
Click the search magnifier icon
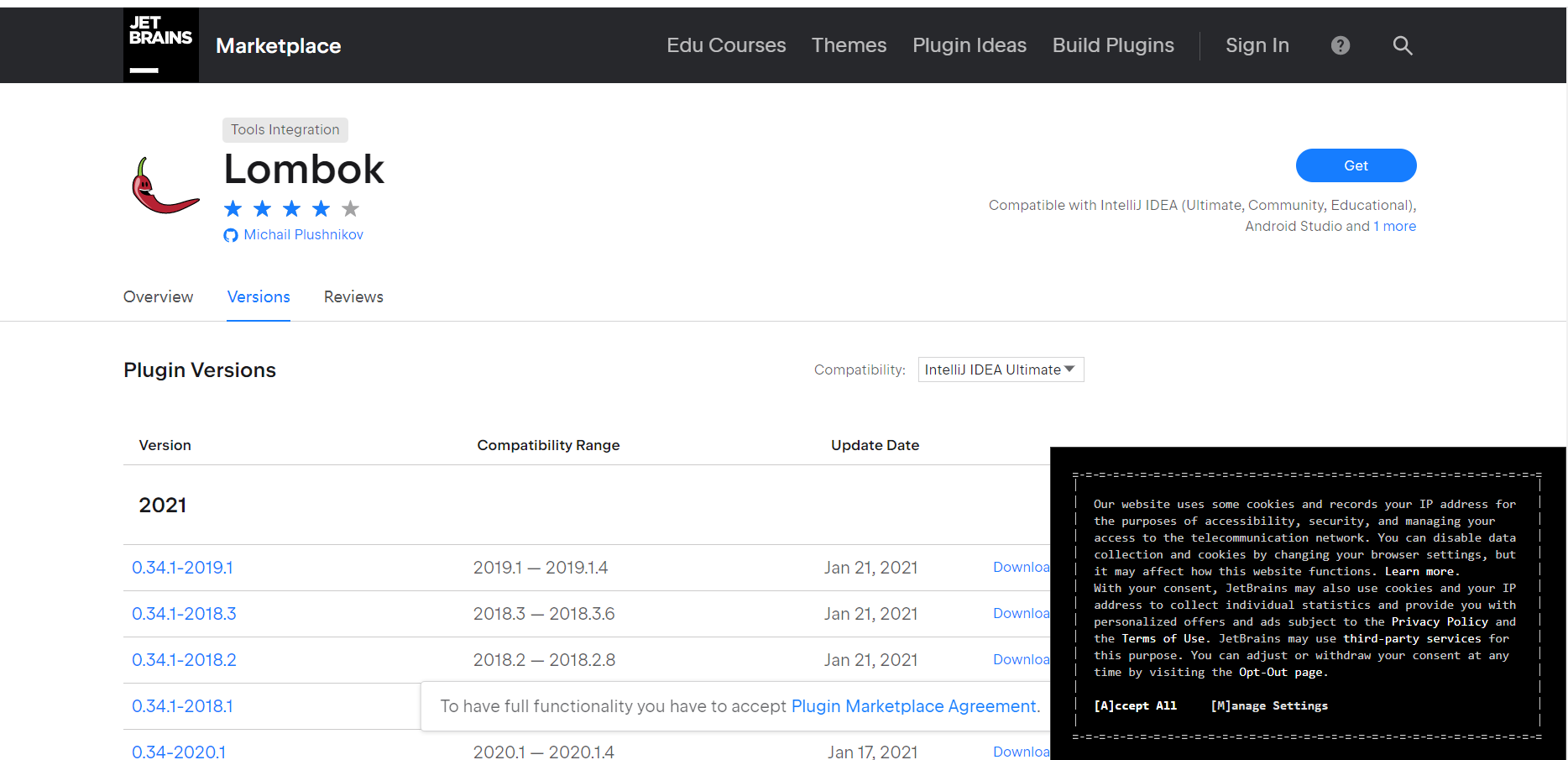tap(1402, 45)
